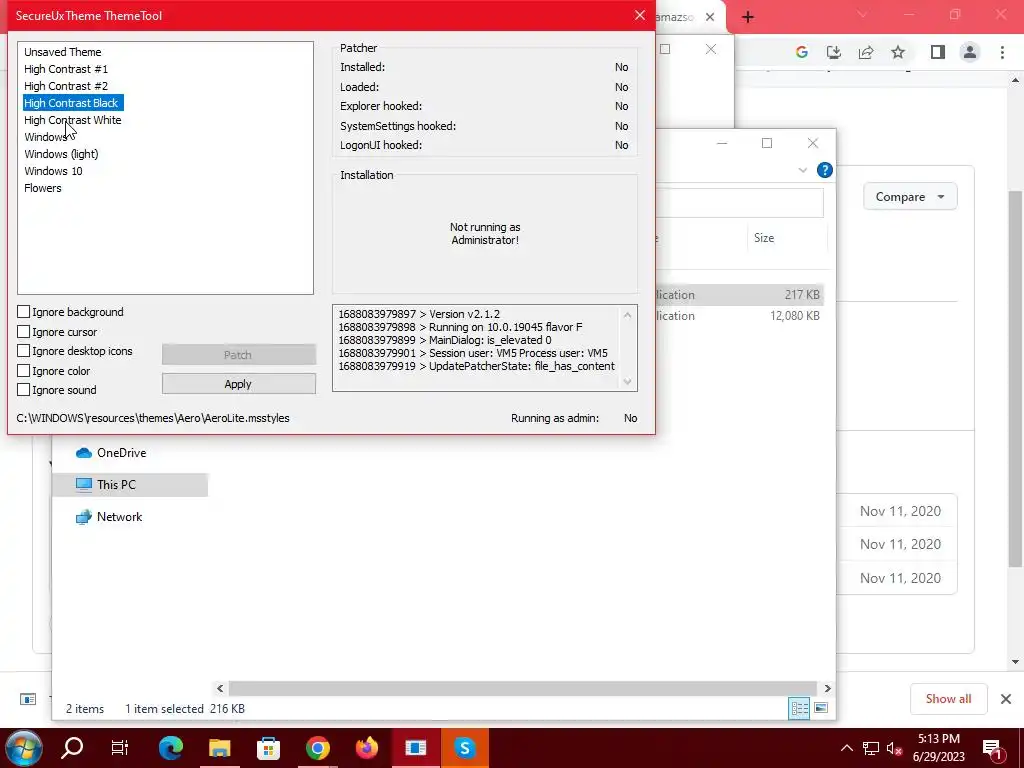Apply the selected theme
The image size is (1024, 768).
pyautogui.click(x=238, y=384)
